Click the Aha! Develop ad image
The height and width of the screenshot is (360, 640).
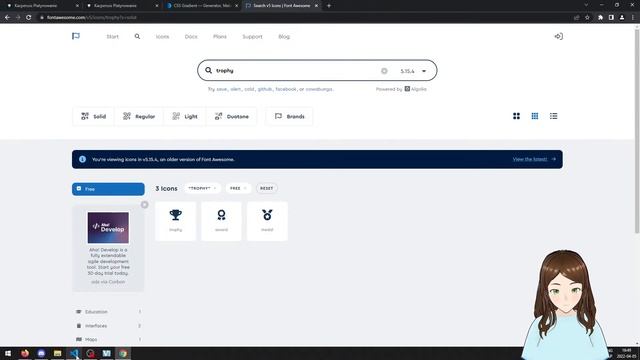tap(108, 228)
